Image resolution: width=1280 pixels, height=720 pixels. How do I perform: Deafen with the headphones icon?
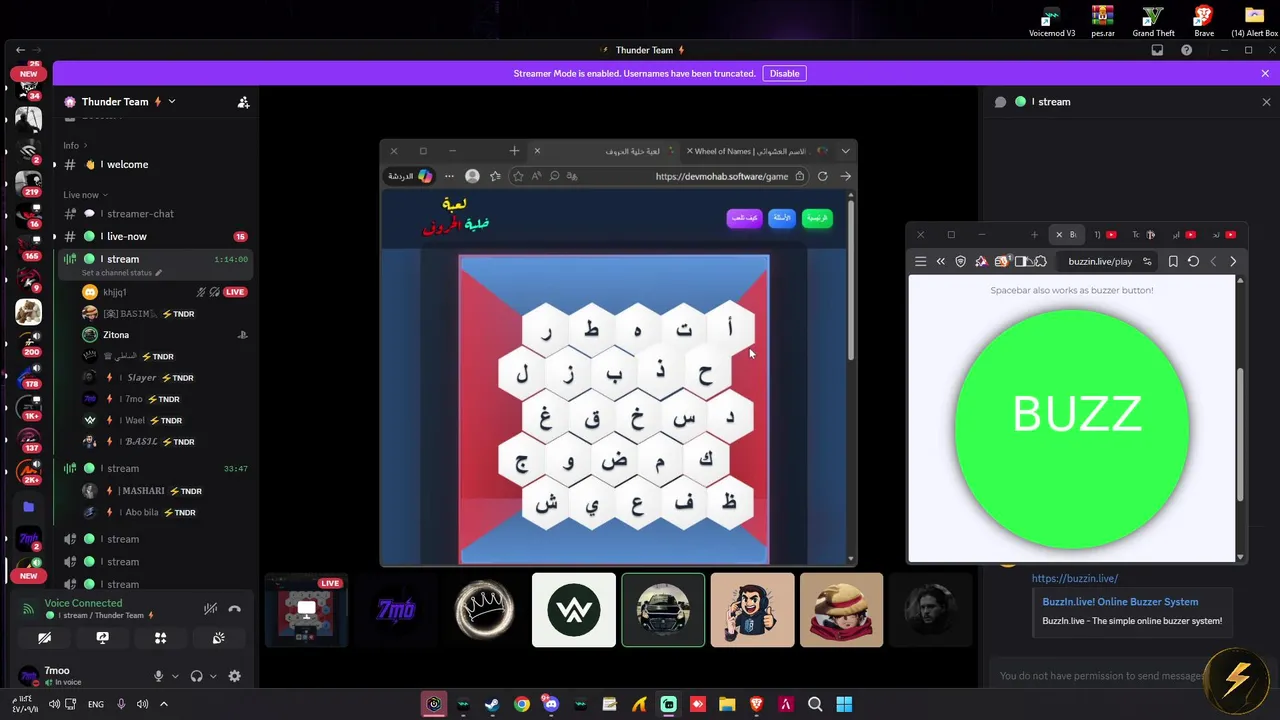(x=196, y=676)
